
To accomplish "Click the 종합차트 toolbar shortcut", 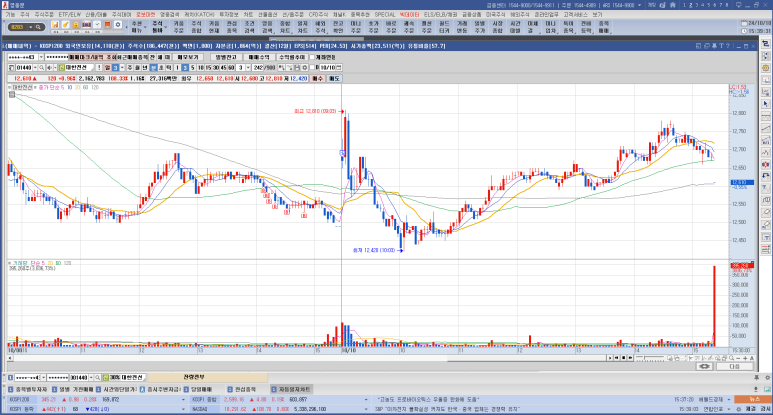I will click(285, 27).
